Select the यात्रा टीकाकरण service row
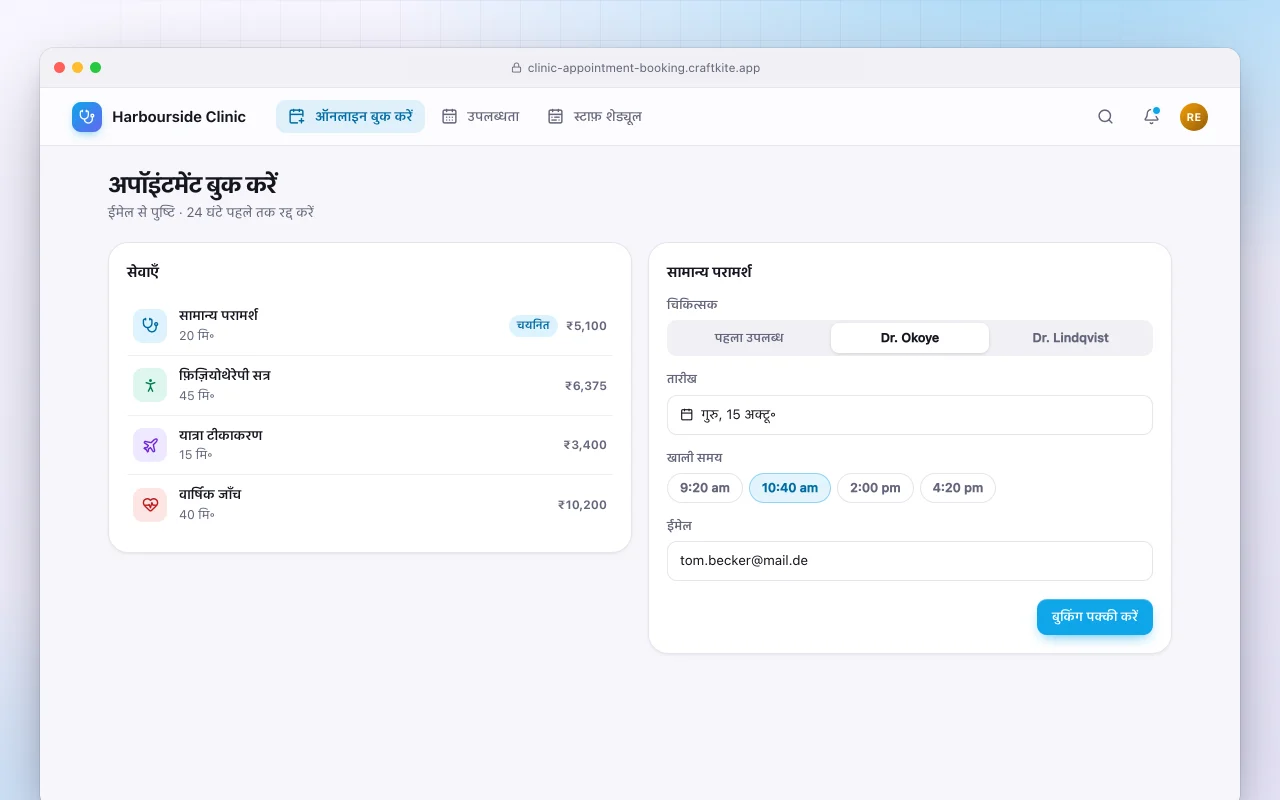This screenshot has width=1280, height=800. (x=370, y=445)
